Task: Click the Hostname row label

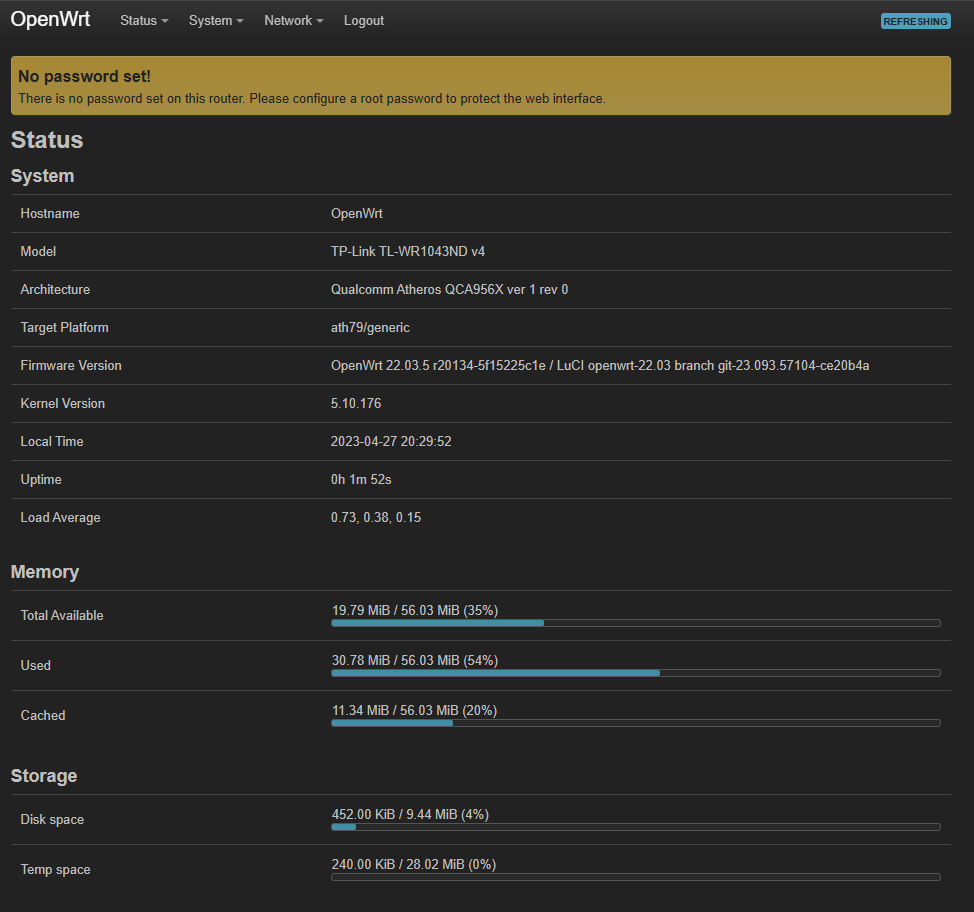Action: pos(50,214)
